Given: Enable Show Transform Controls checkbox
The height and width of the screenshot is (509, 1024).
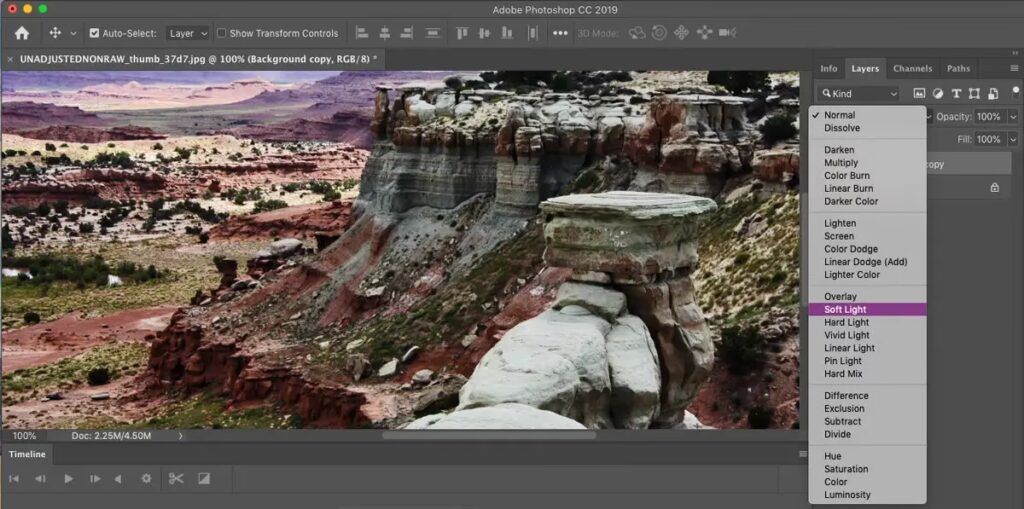Looking at the screenshot, I should [222, 33].
